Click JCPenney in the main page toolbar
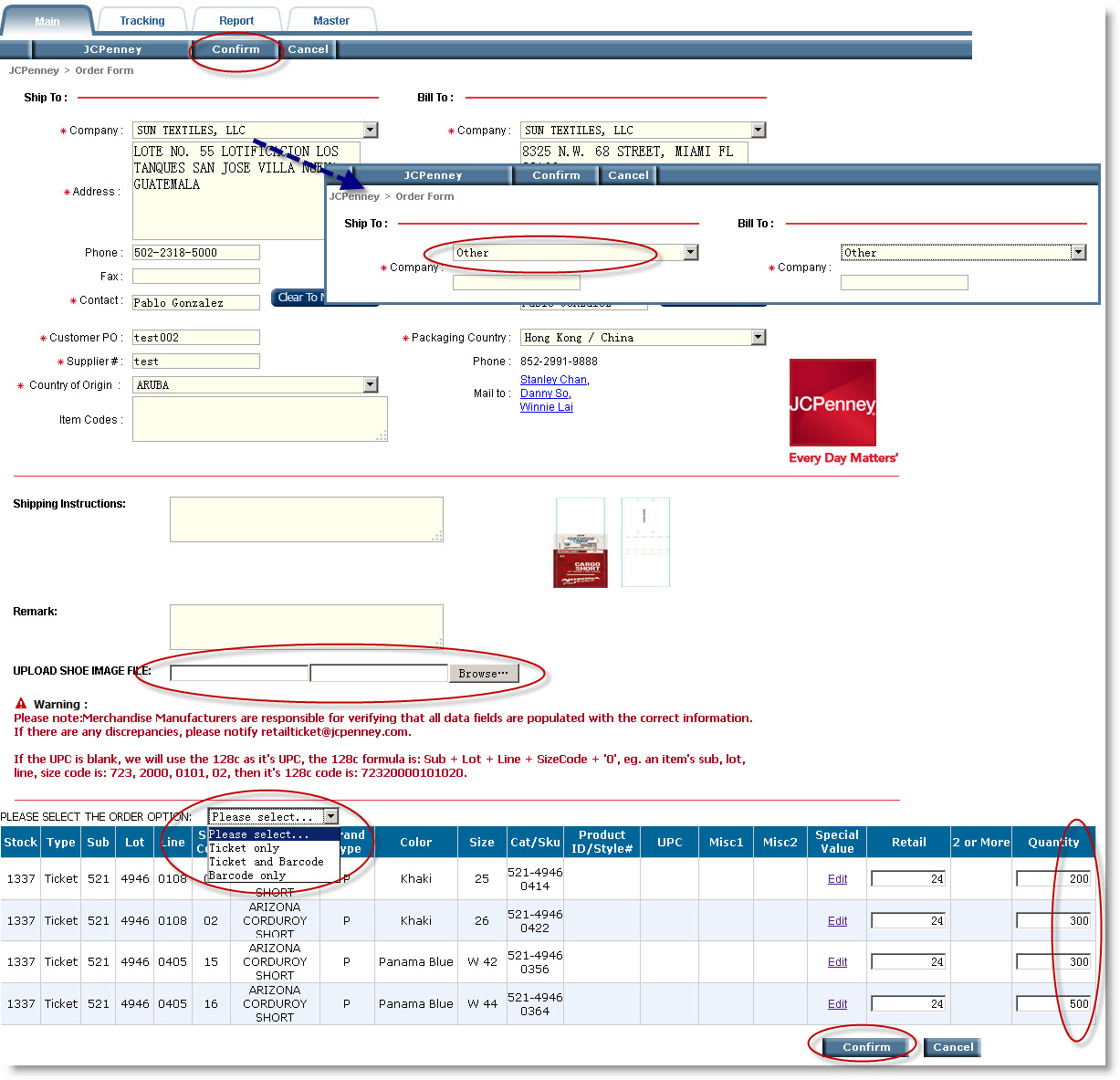The width and height of the screenshot is (1120, 1080). tap(112, 49)
